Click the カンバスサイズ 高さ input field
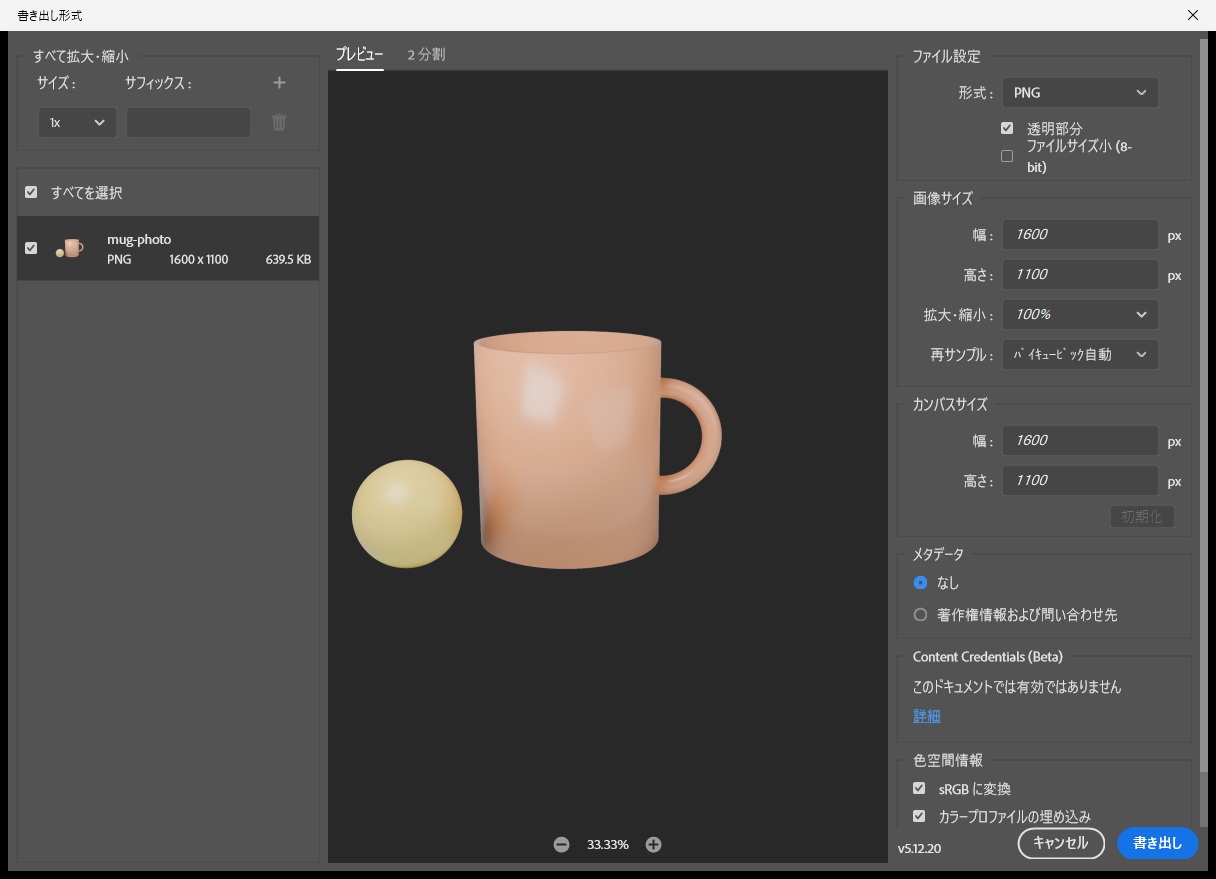The image size is (1216, 879). tap(1080, 481)
